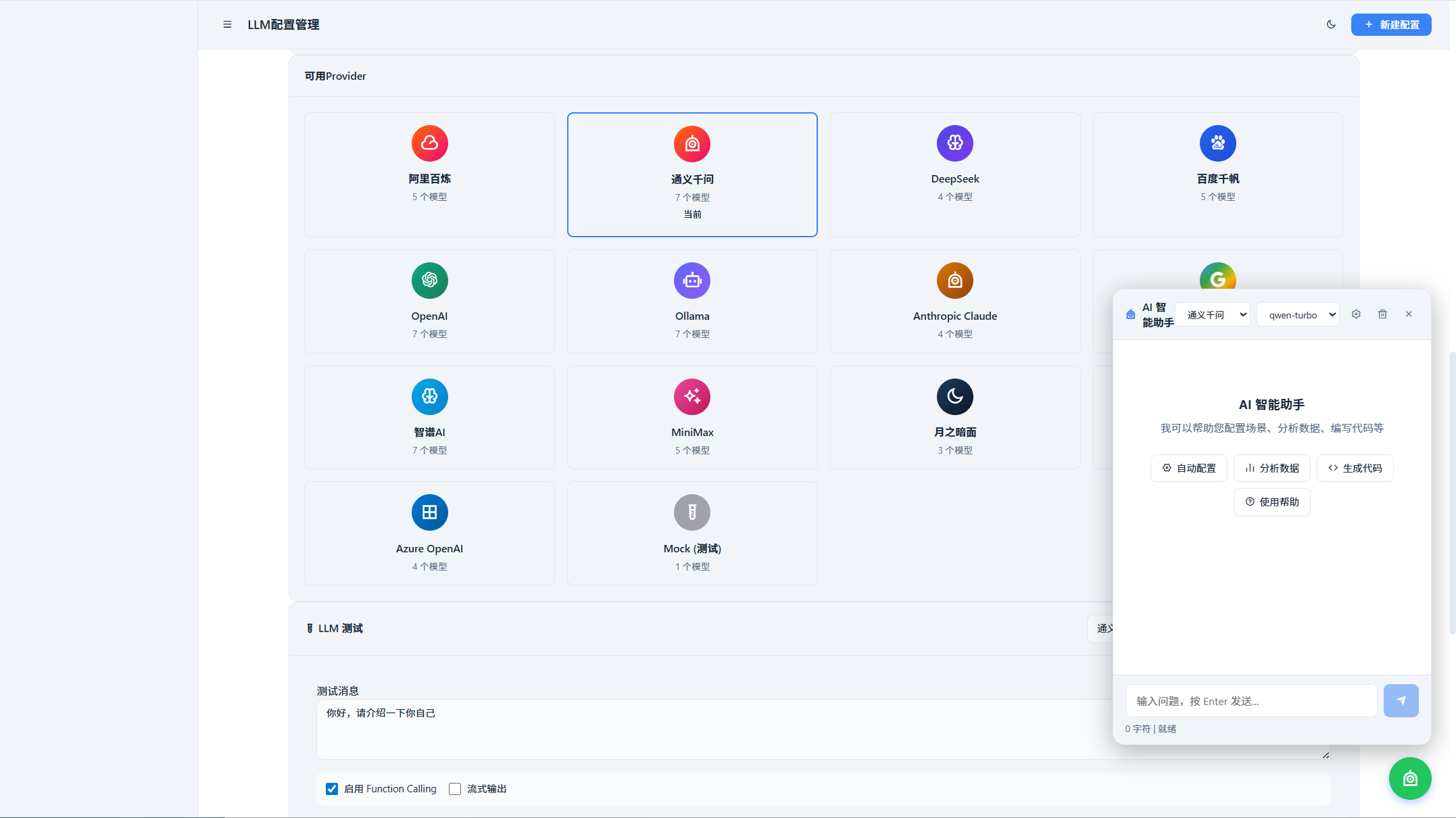This screenshot has height=818, width=1456.
Task: Click the 使用帮助 quick action
Action: tap(1272, 502)
